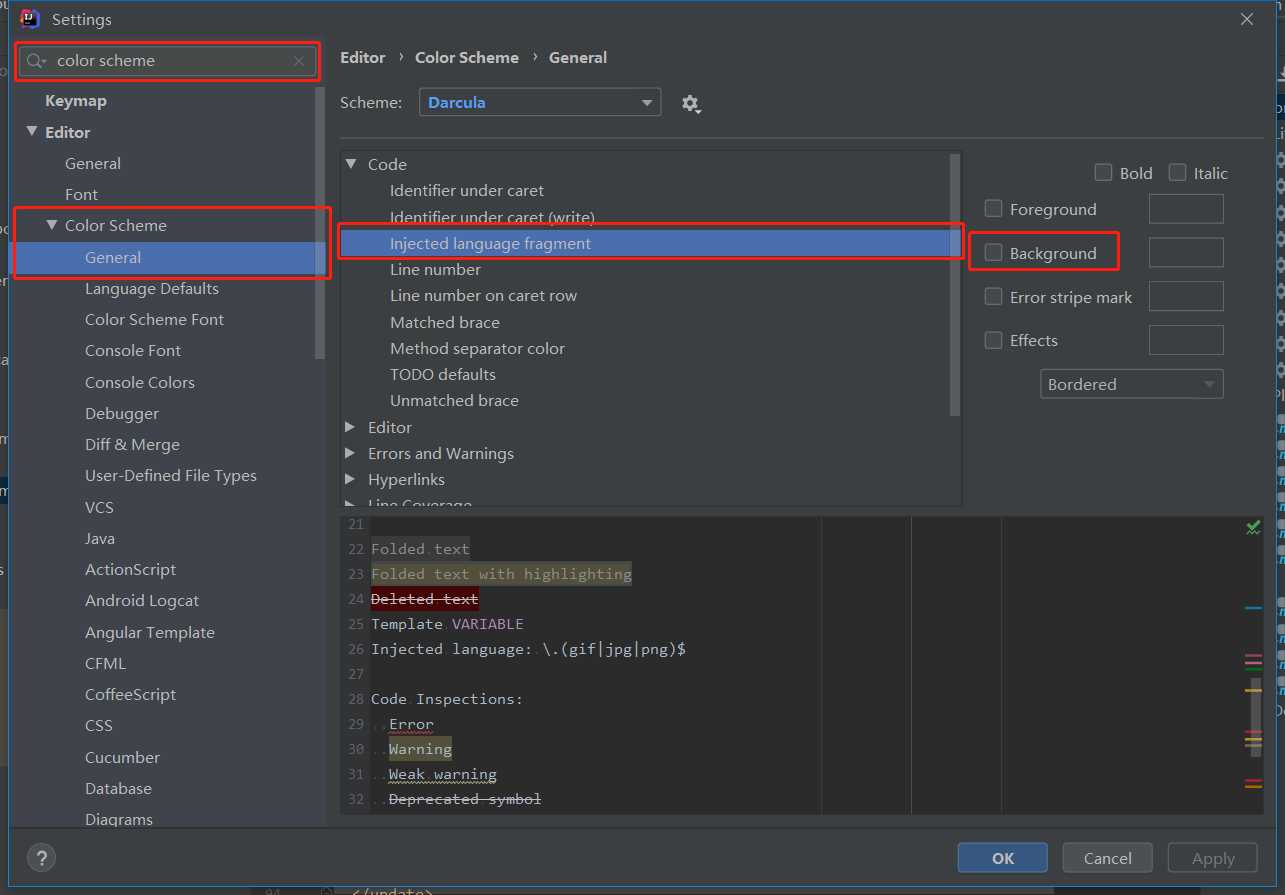The width and height of the screenshot is (1285, 895).
Task: Open the help question mark button
Action: pyautogui.click(x=41, y=858)
